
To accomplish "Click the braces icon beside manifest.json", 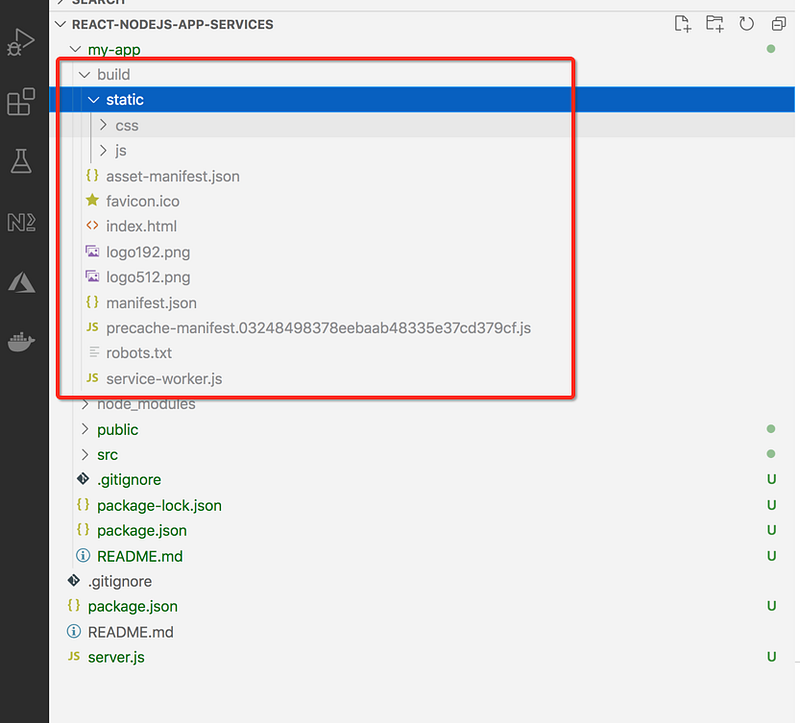I will pos(92,302).
